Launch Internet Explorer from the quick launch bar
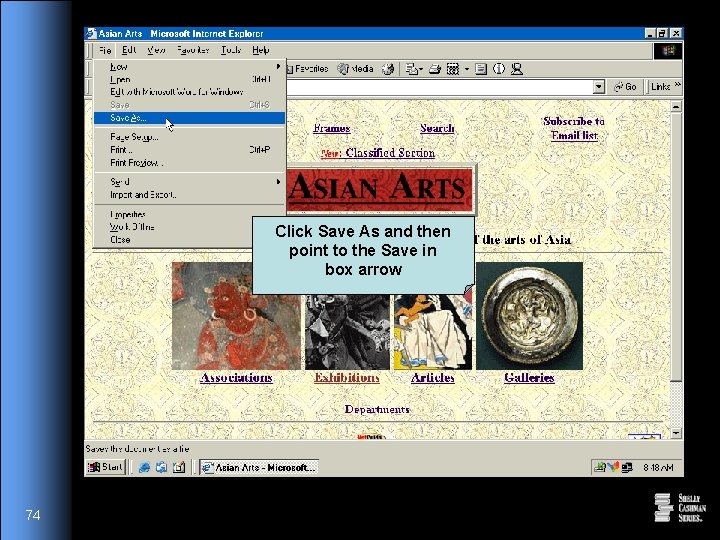The image size is (720, 540). 144,467
